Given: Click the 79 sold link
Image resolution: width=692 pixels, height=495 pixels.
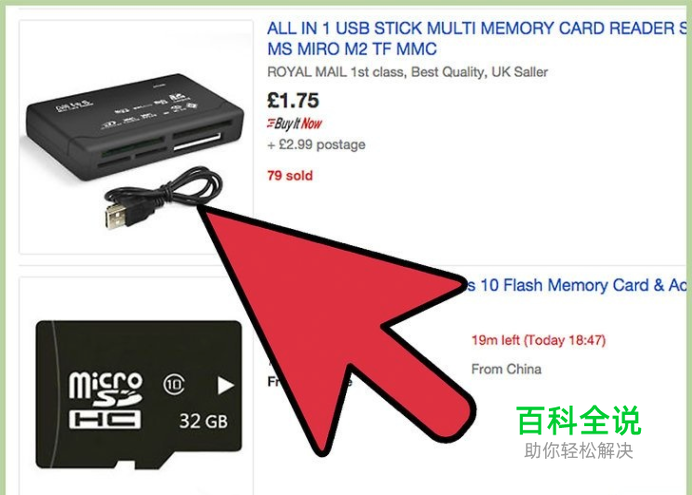Looking at the screenshot, I should point(290,176).
